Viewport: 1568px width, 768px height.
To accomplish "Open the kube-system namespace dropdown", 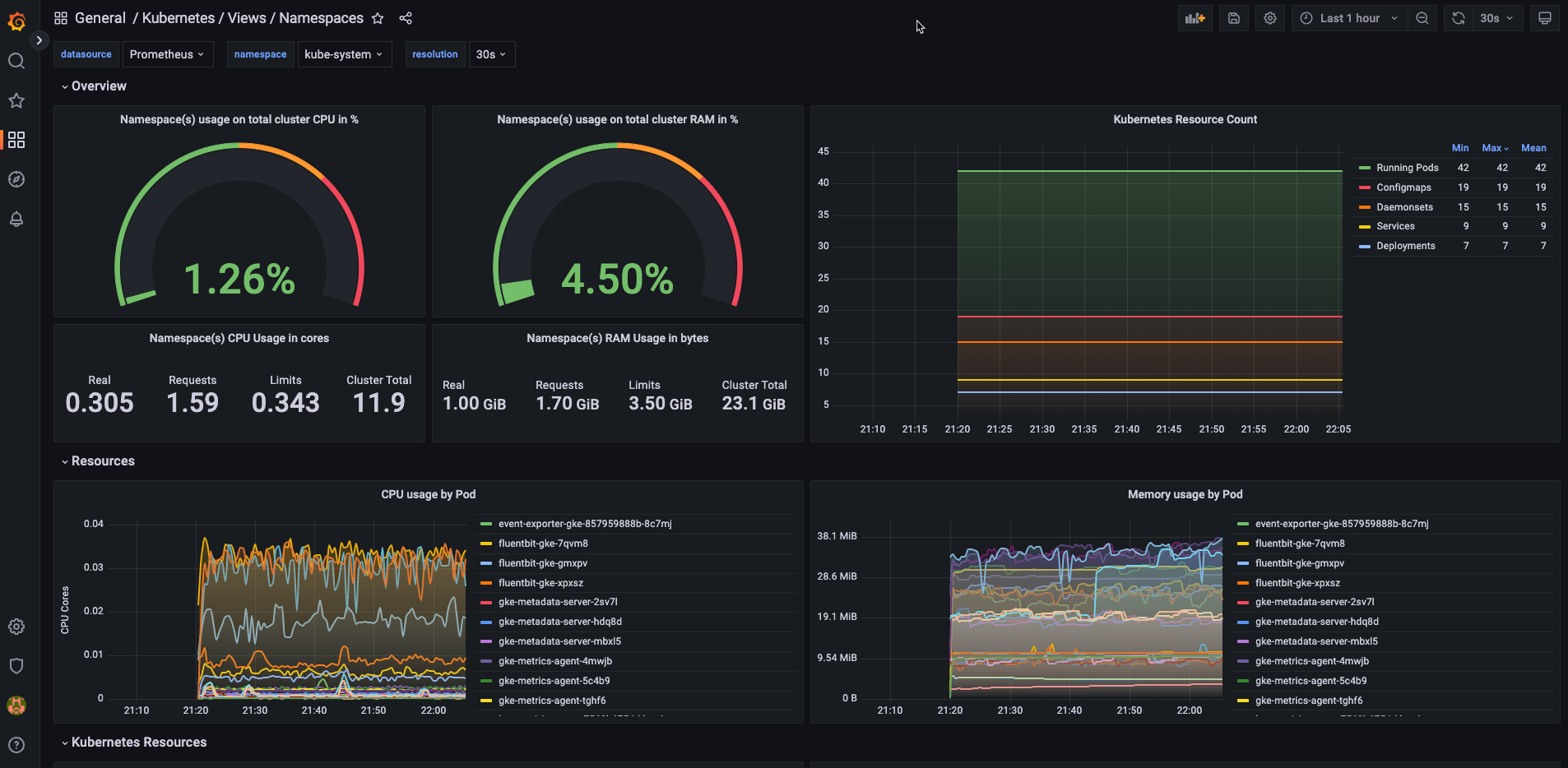I will pos(344,54).
